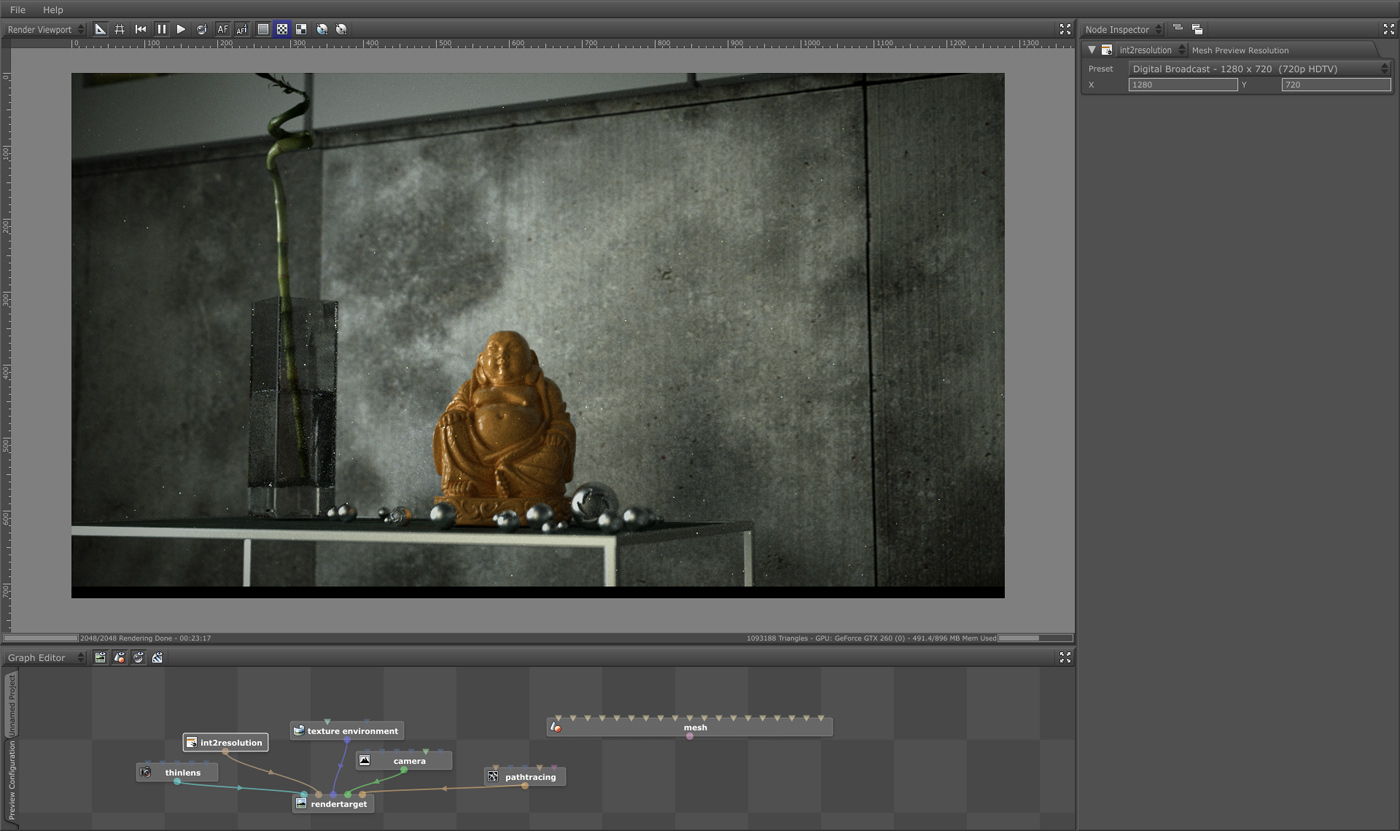Image resolution: width=1400 pixels, height=831 pixels.
Task: Click the Triangles and GPU memory status text
Action: [x=871, y=638]
